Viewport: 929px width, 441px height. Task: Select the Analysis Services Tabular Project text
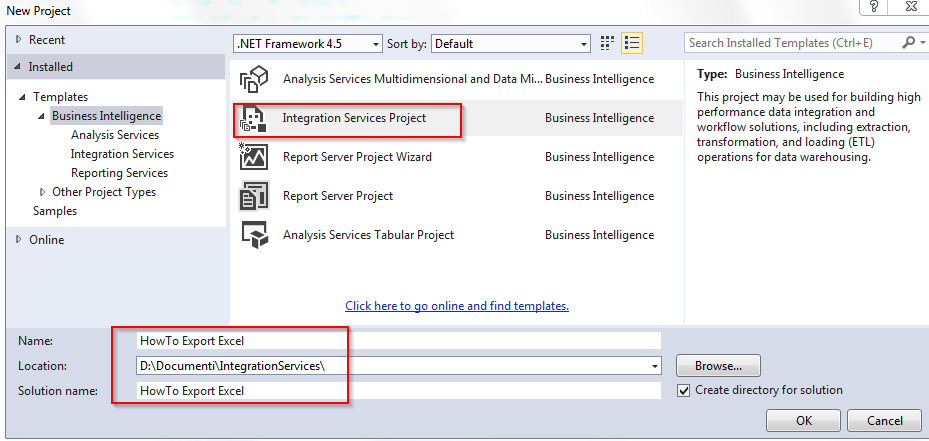[x=369, y=235]
